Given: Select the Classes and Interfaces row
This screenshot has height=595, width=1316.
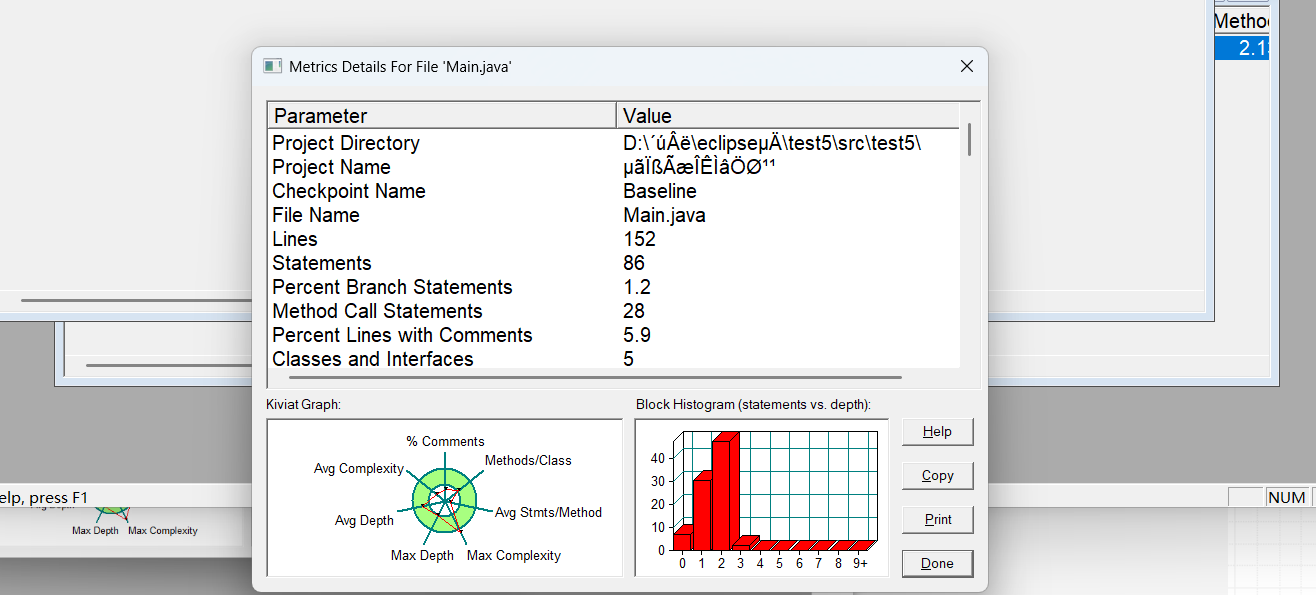Looking at the screenshot, I should pyautogui.click(x=614, y=359).
